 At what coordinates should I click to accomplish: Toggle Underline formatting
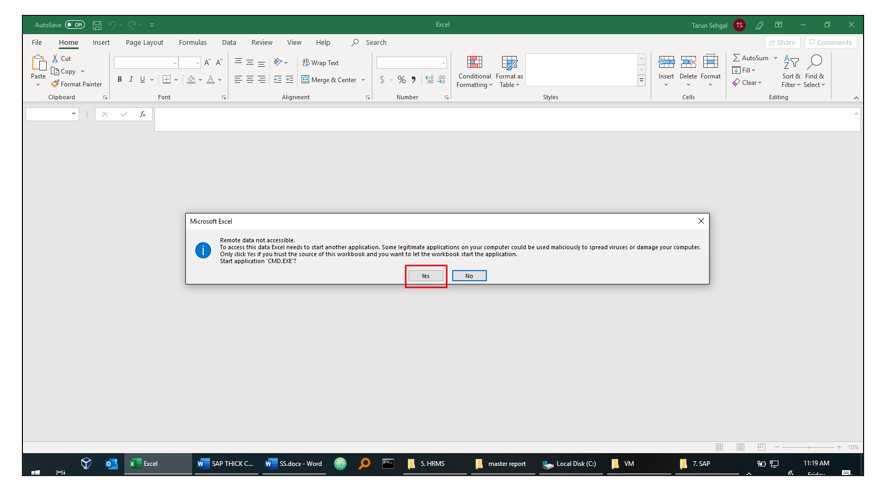(143, 80)
